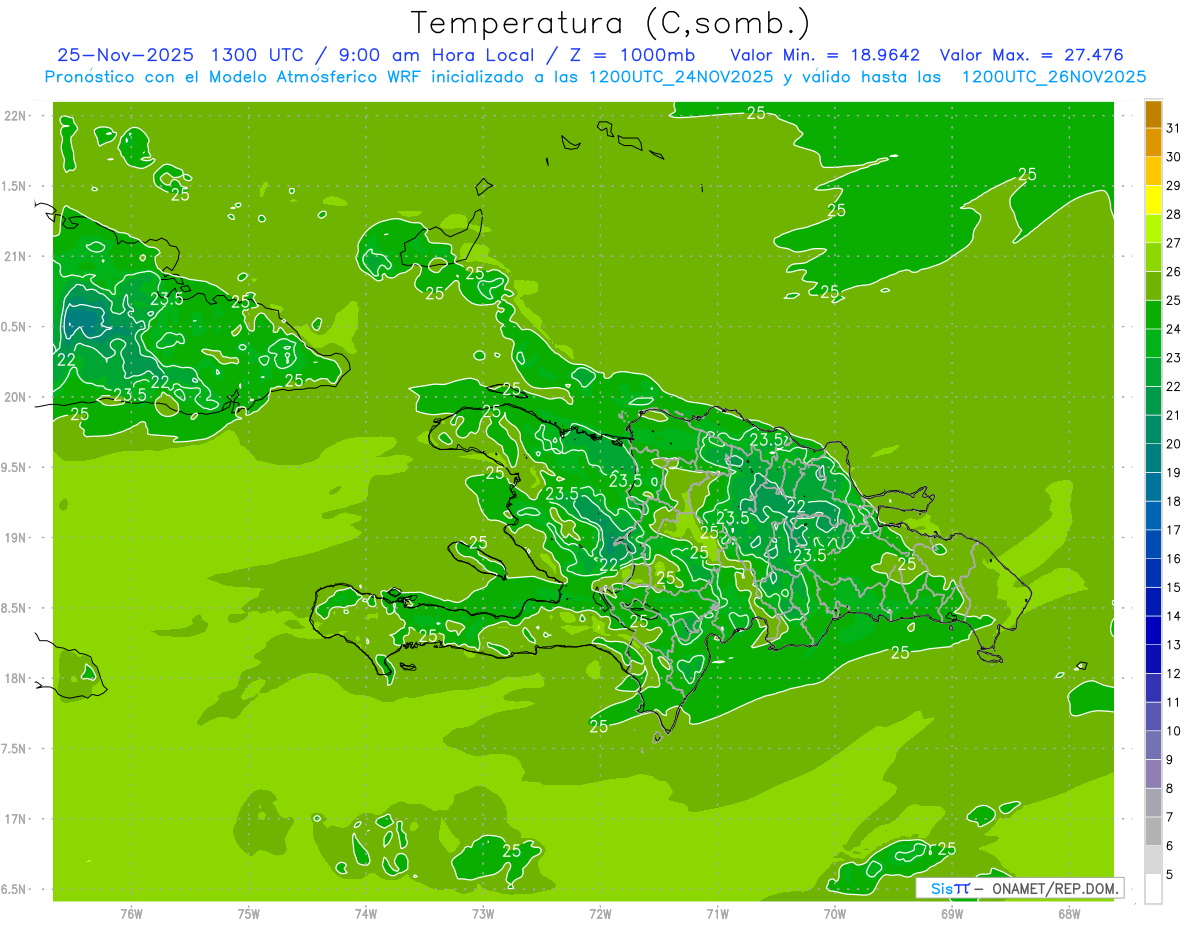This screenshot has width=1200, height=927.
Task: Pick the dark blue swatch between 13 and 14
Action: 1153,631
